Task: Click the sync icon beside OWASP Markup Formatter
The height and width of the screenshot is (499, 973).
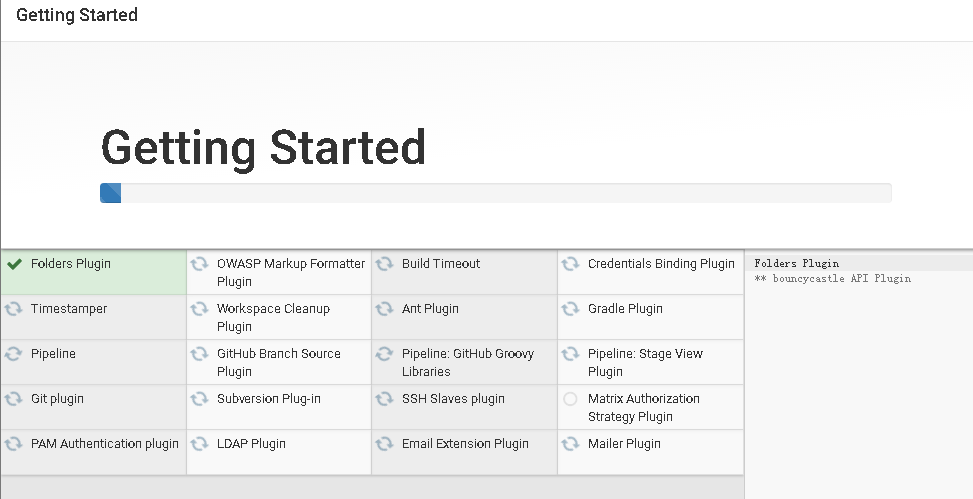Action: click(199, 264)
